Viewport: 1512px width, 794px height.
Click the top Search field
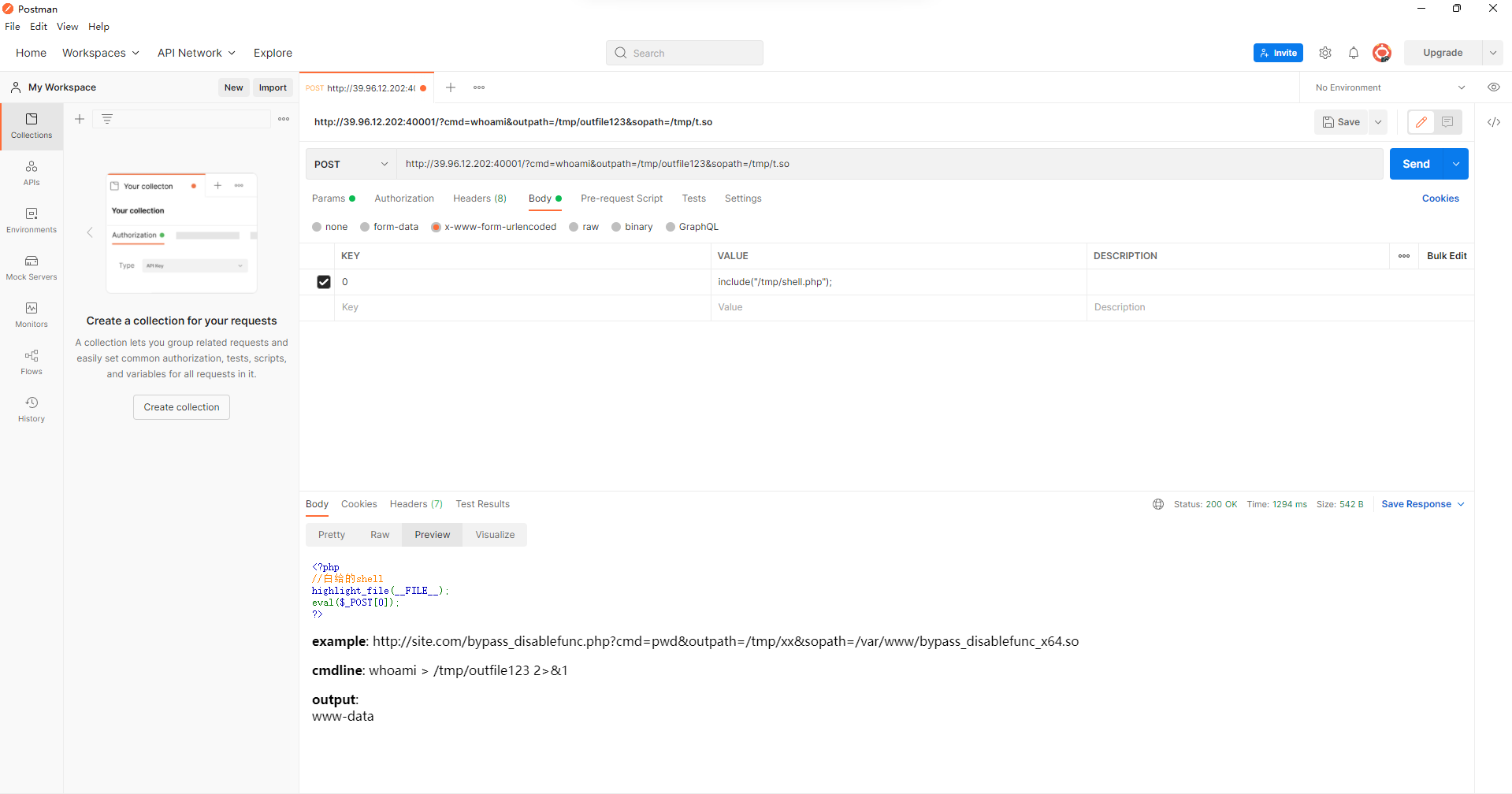(x=685, y=53)
